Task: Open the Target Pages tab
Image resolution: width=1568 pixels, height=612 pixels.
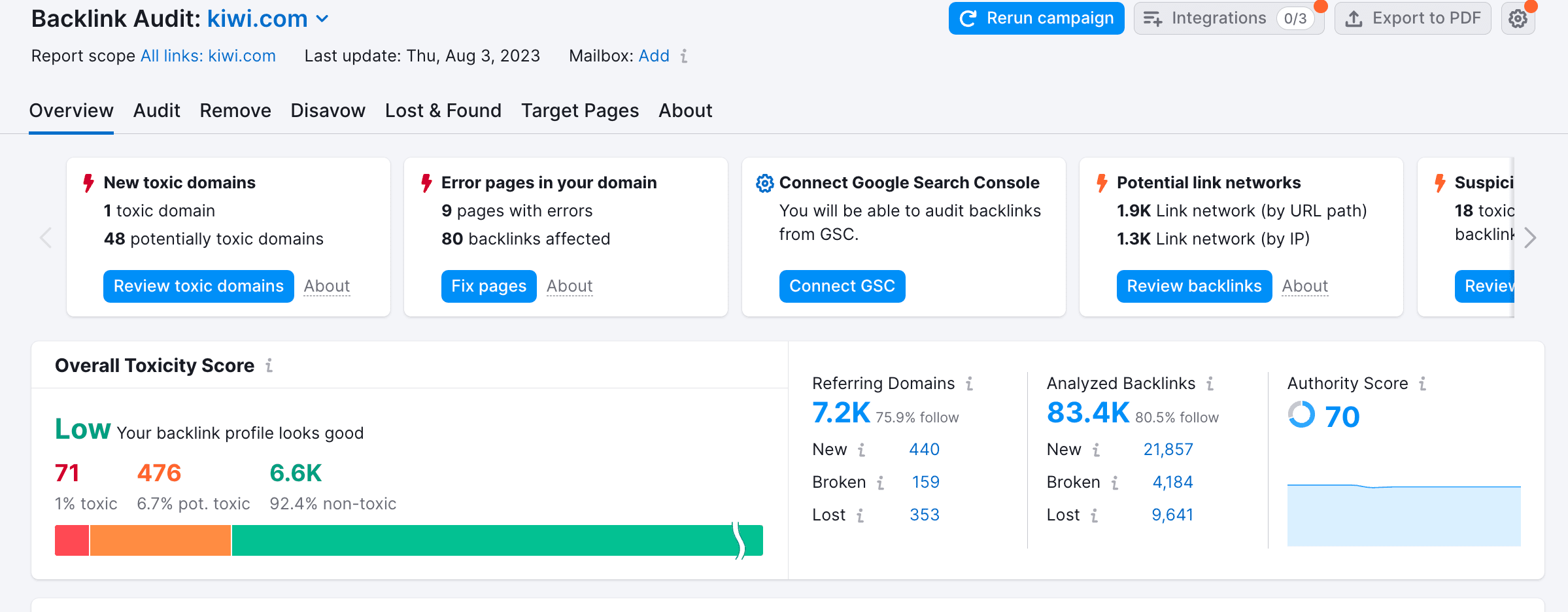Action: (580, 110)
